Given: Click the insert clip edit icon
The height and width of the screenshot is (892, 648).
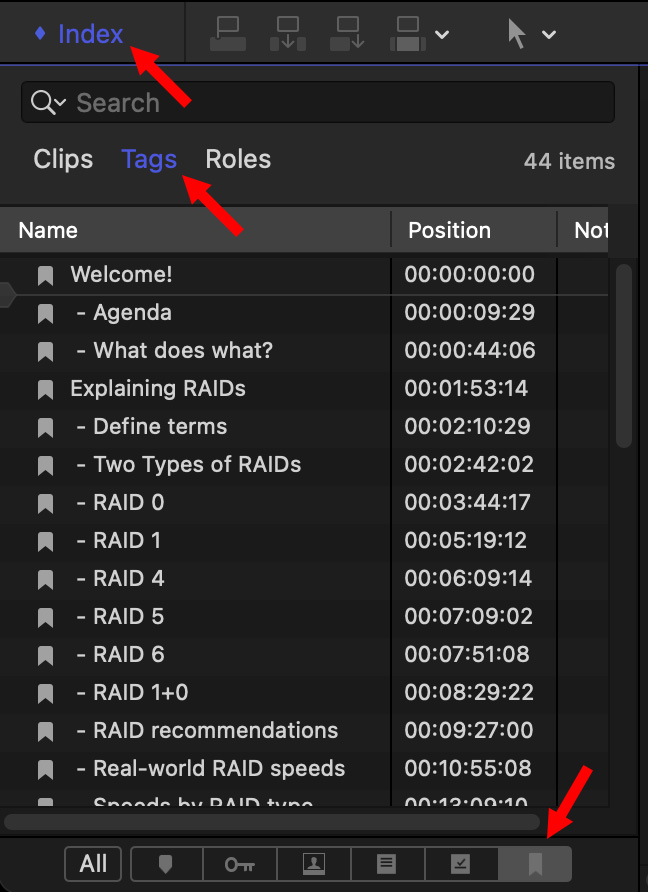Looking at the screenshot, I should [288, 34].
